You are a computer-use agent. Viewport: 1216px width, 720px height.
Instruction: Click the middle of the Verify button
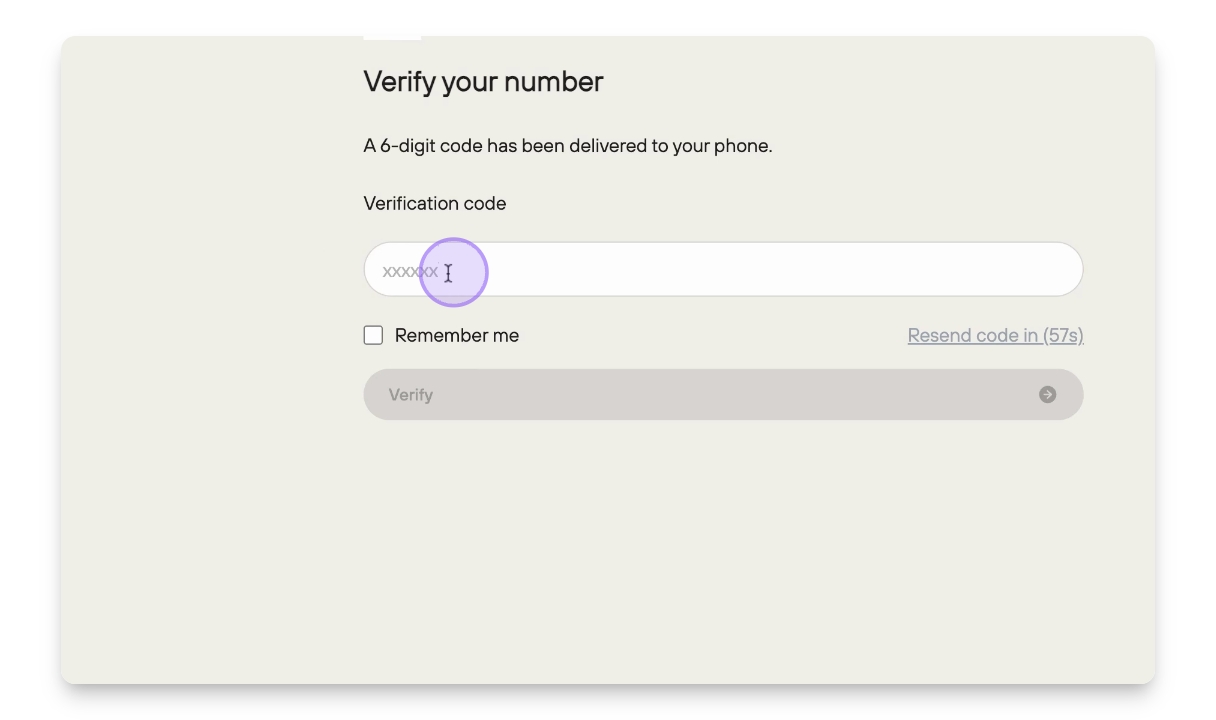tap(723, 395)
